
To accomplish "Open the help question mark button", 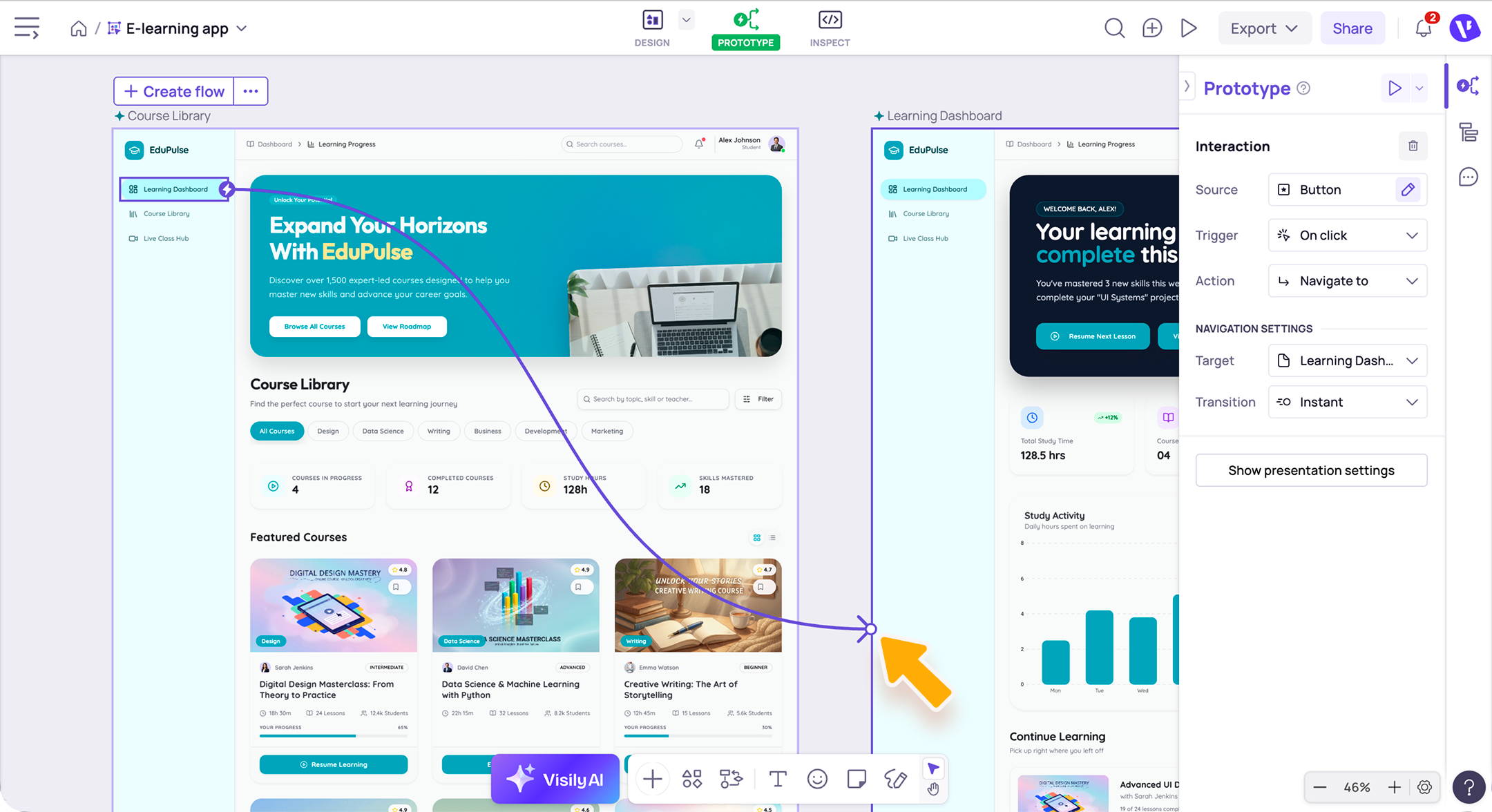I will click(1469, 787).
